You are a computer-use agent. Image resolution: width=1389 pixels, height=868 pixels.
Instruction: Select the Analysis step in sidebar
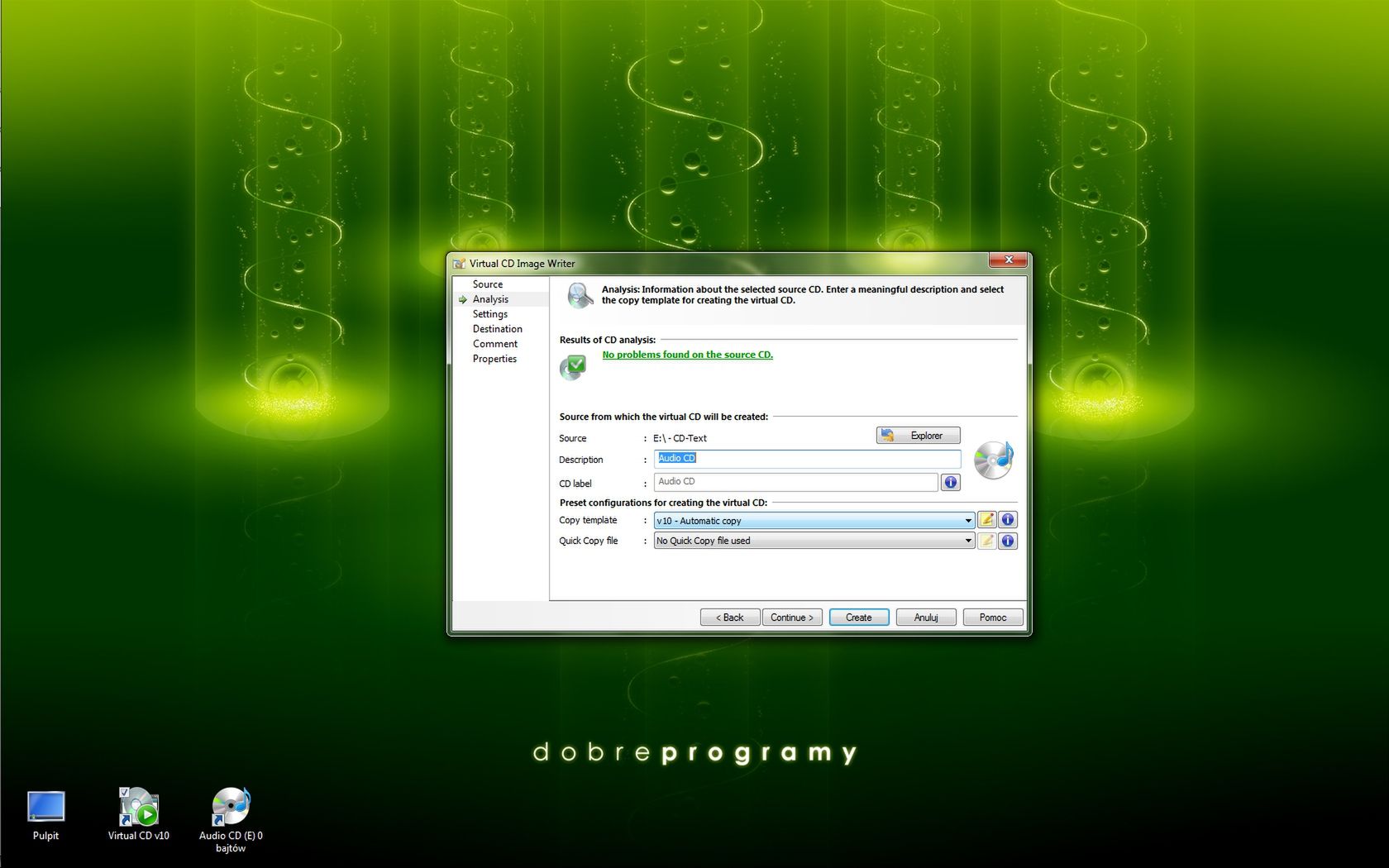point(490,299)
